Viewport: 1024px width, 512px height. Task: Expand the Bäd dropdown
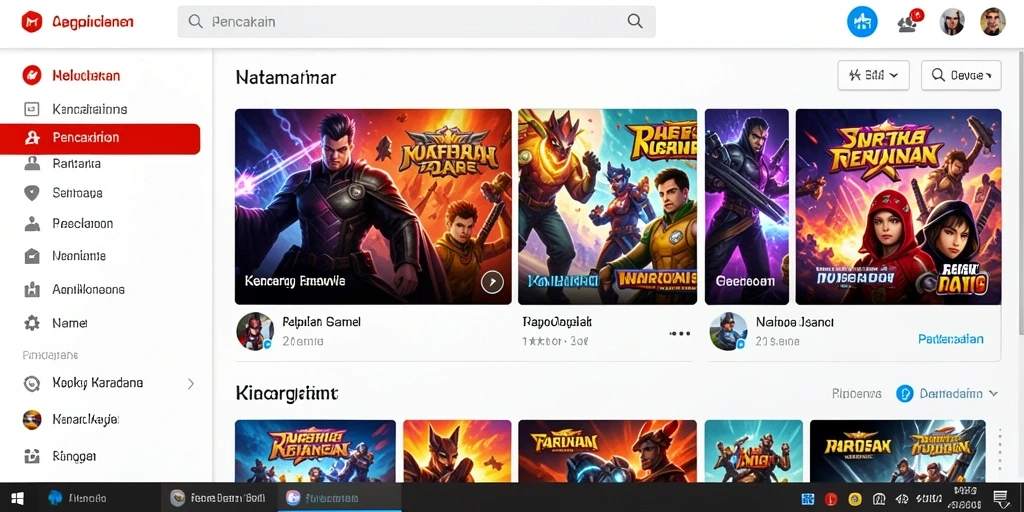point(874,75)
